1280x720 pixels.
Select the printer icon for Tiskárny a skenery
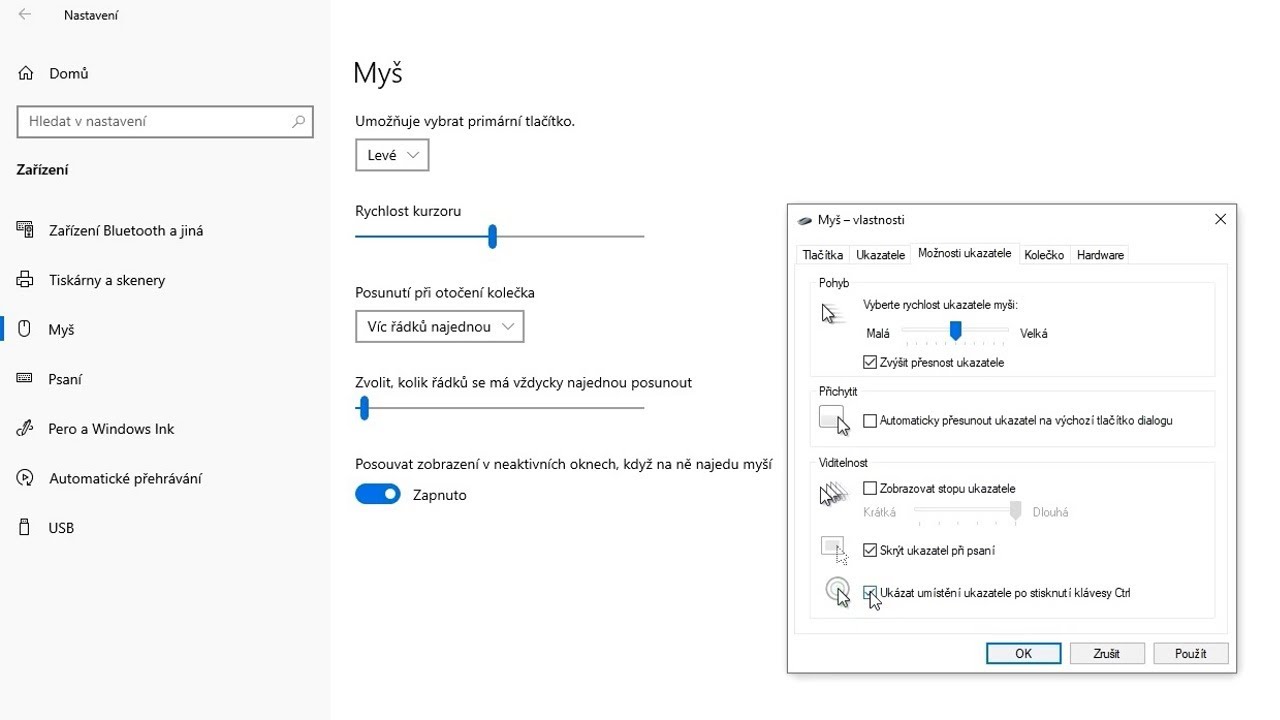click(x=25, y=280)
